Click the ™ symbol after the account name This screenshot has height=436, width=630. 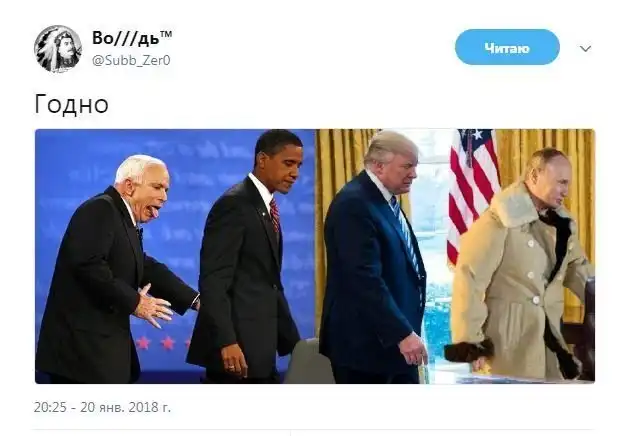pyautogui.click(x=166, y=34)
